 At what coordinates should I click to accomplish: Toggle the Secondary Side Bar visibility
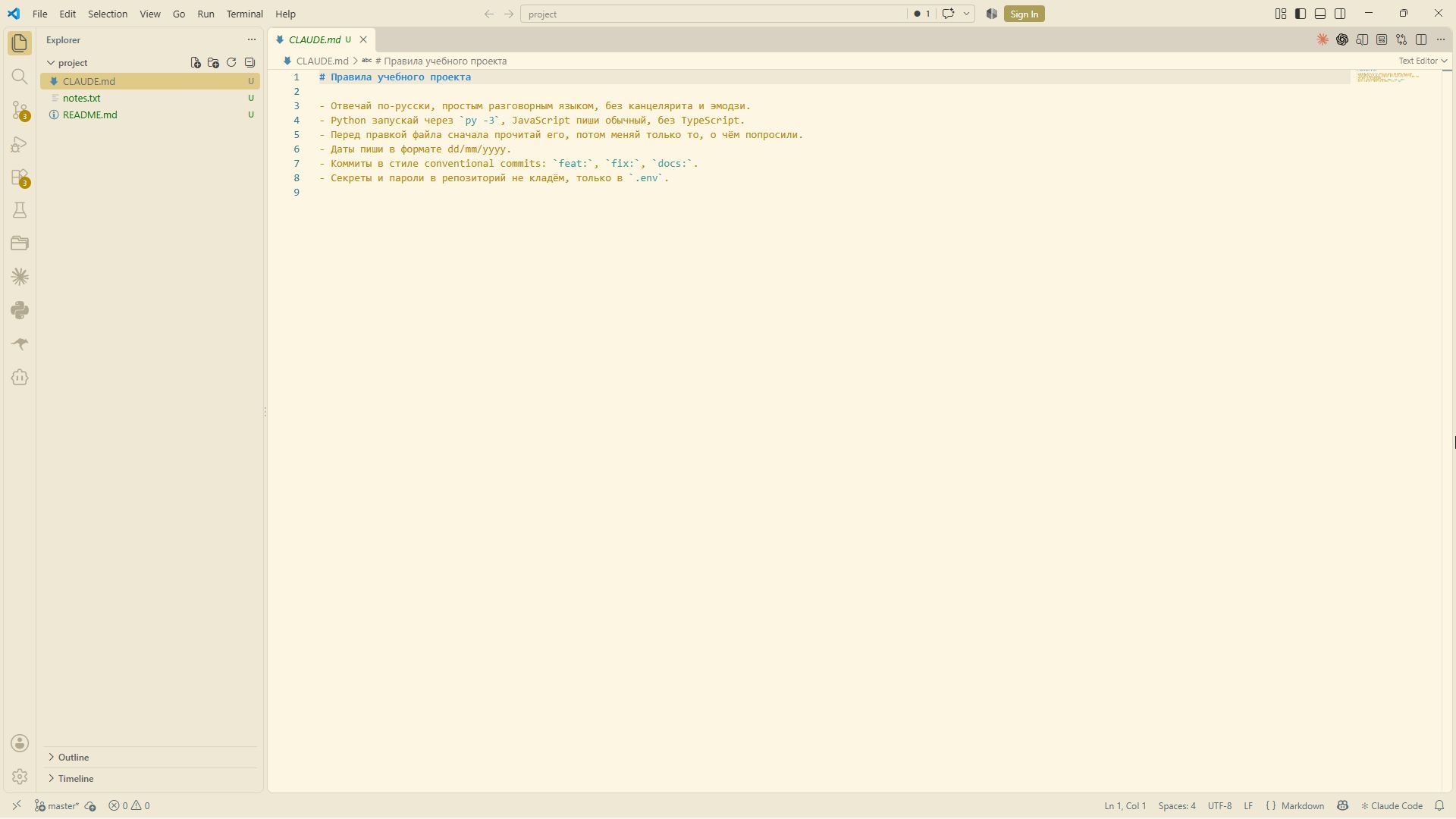[x=1340, y=14]
